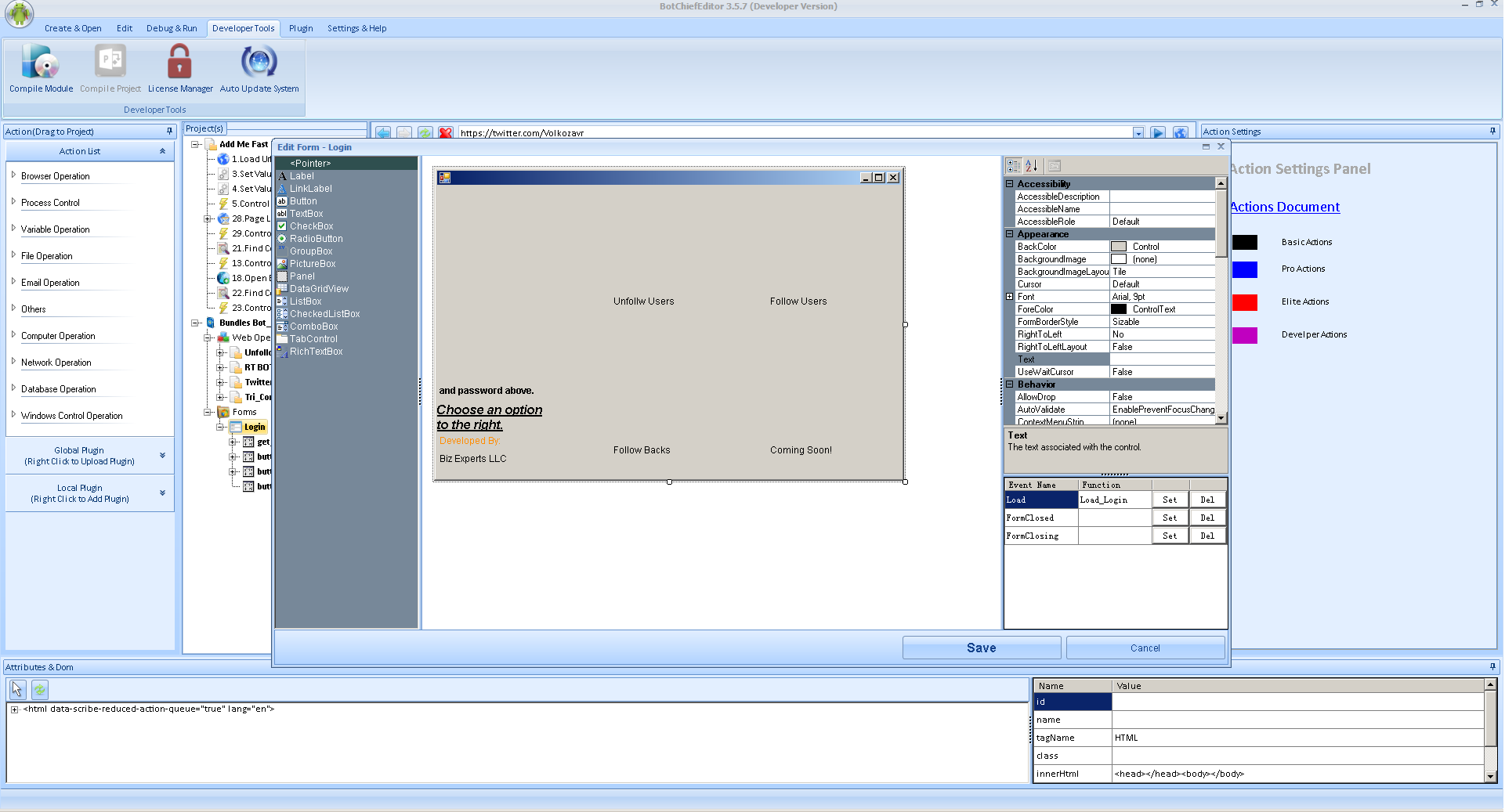1505x812 pixels.
Task: Sort properties alphabetically with A-Z icon
Action: (1032, 166)
